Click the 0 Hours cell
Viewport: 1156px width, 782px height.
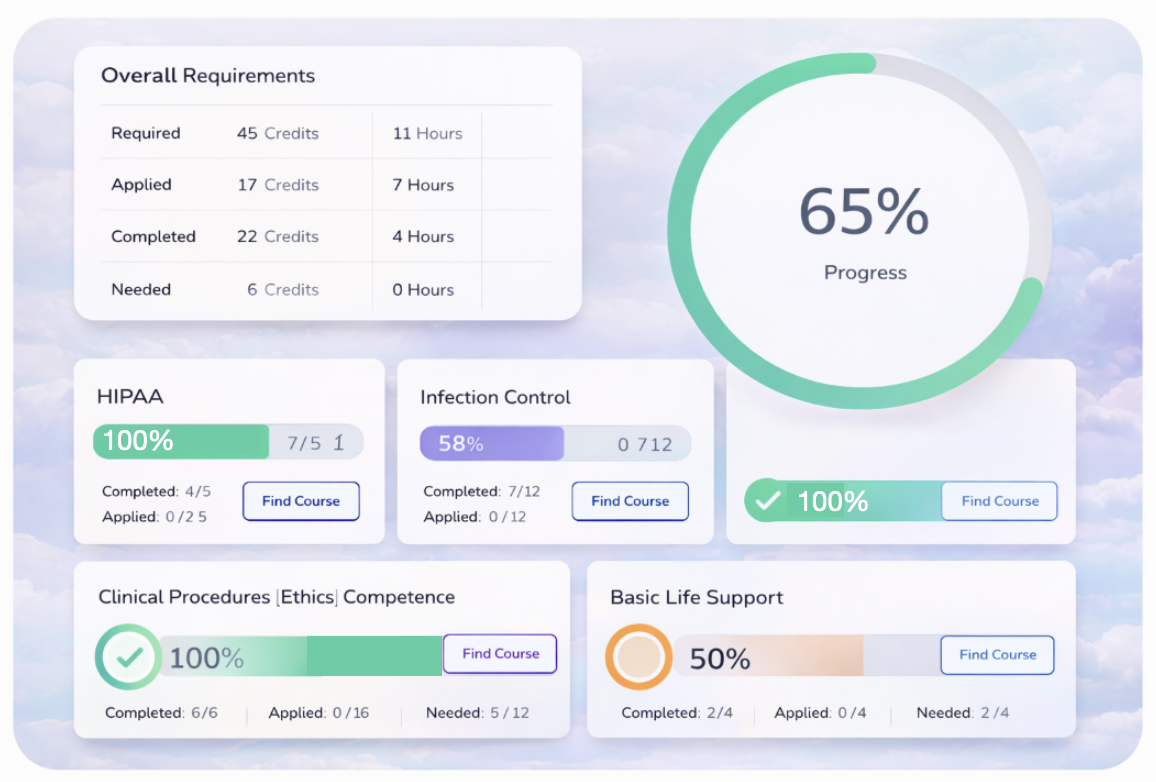(423, 290)
